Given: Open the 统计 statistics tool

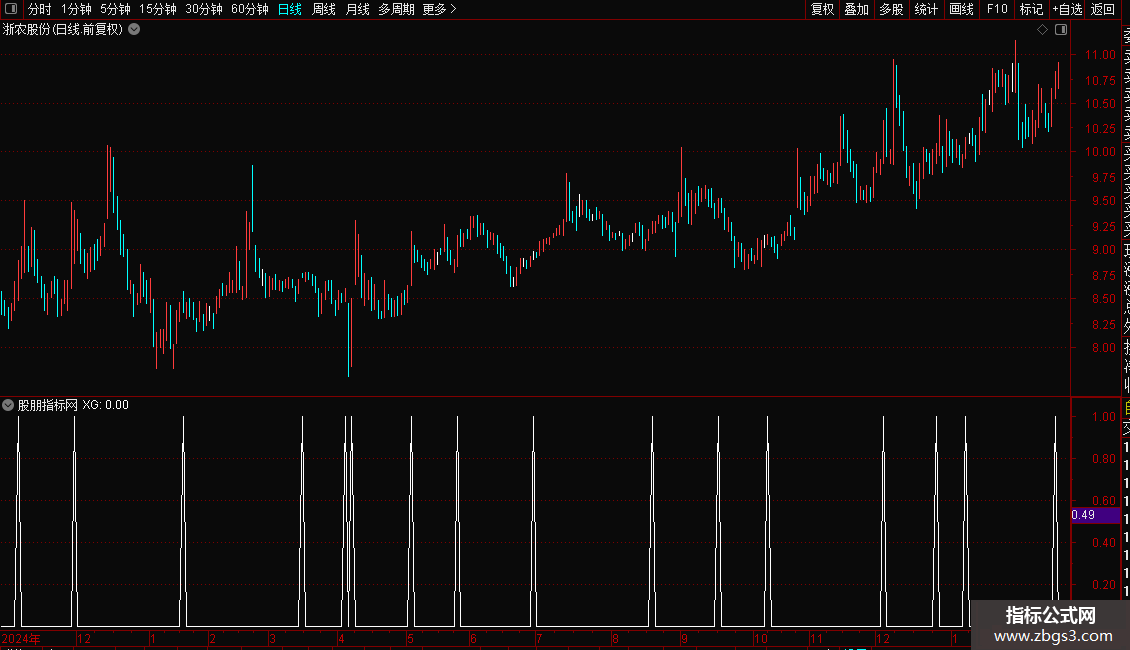Looking at the screenshot, I should tap(926, 9).
